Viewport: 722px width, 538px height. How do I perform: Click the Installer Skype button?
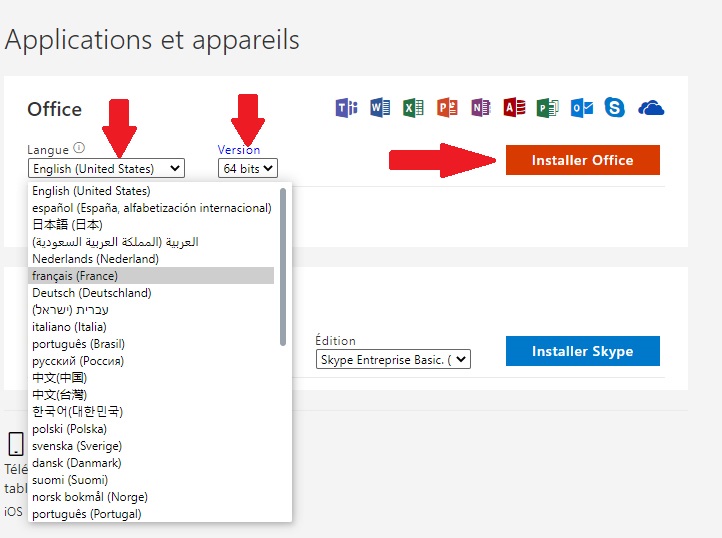(582, 351)
